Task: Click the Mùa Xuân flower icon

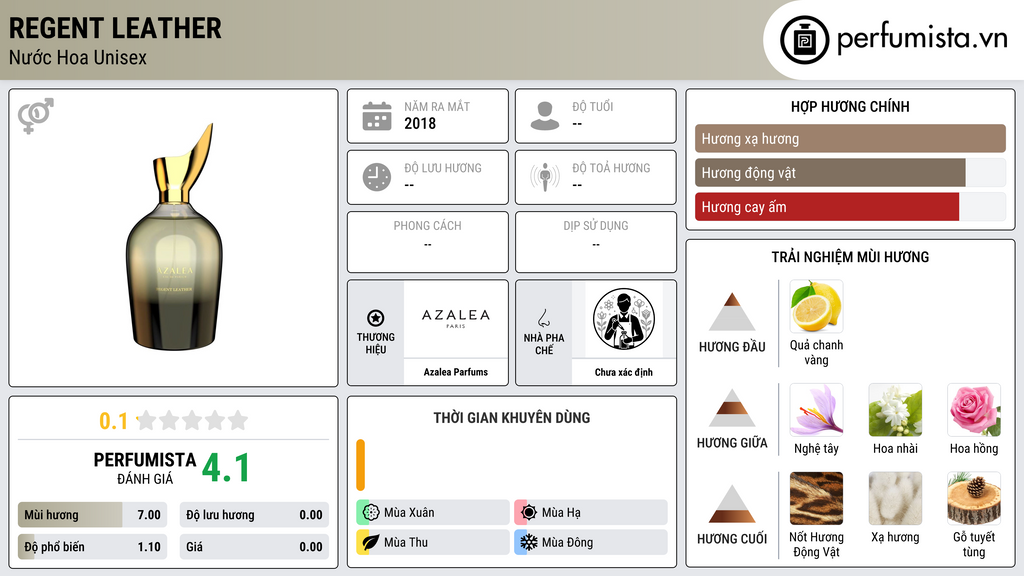Action: pos(371,513)
